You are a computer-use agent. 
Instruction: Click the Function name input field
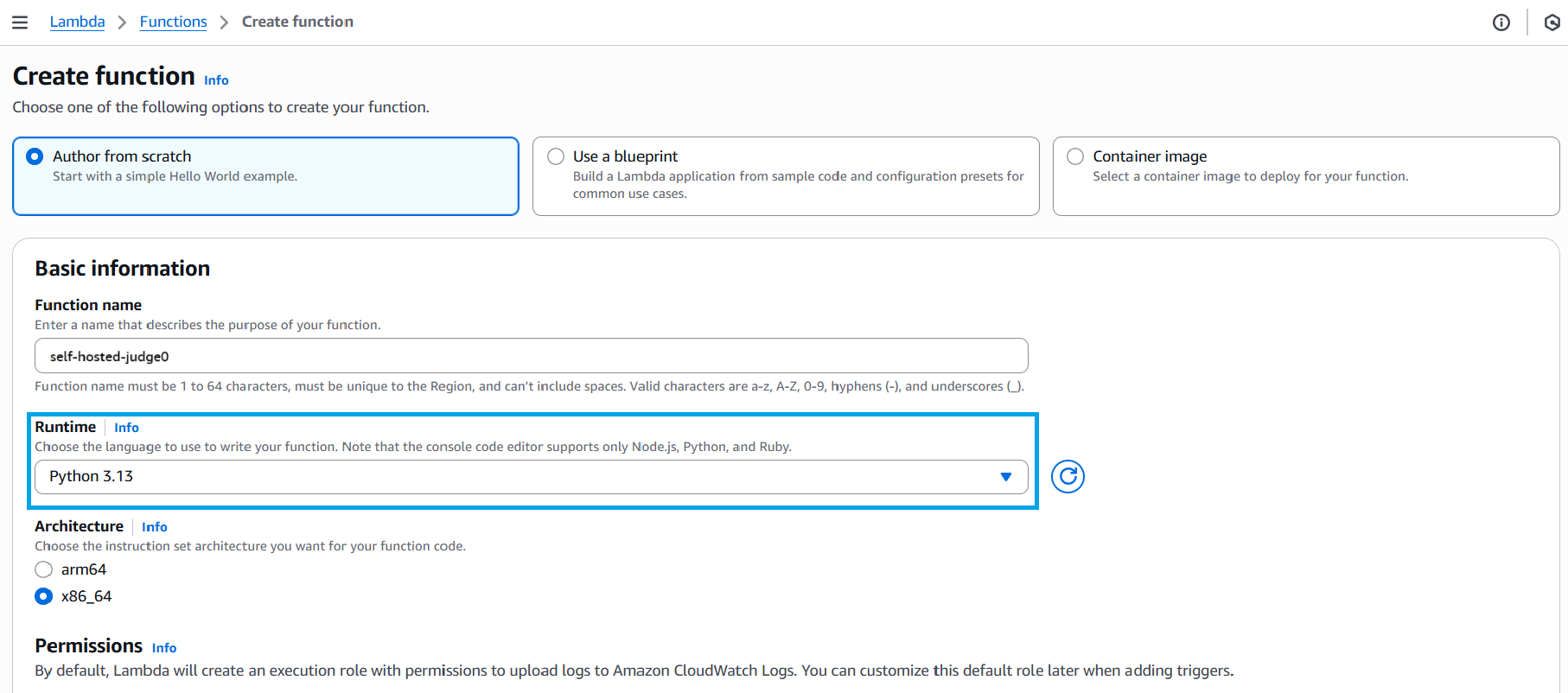(531, 356)
